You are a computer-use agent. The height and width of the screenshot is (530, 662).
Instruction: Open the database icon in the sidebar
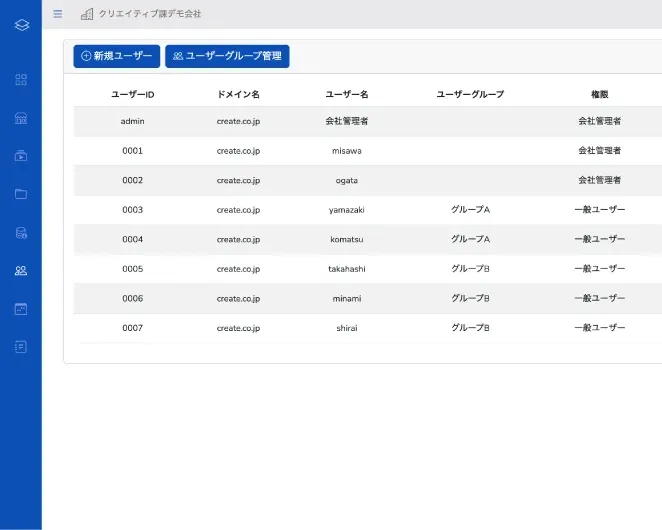(21, 233)
